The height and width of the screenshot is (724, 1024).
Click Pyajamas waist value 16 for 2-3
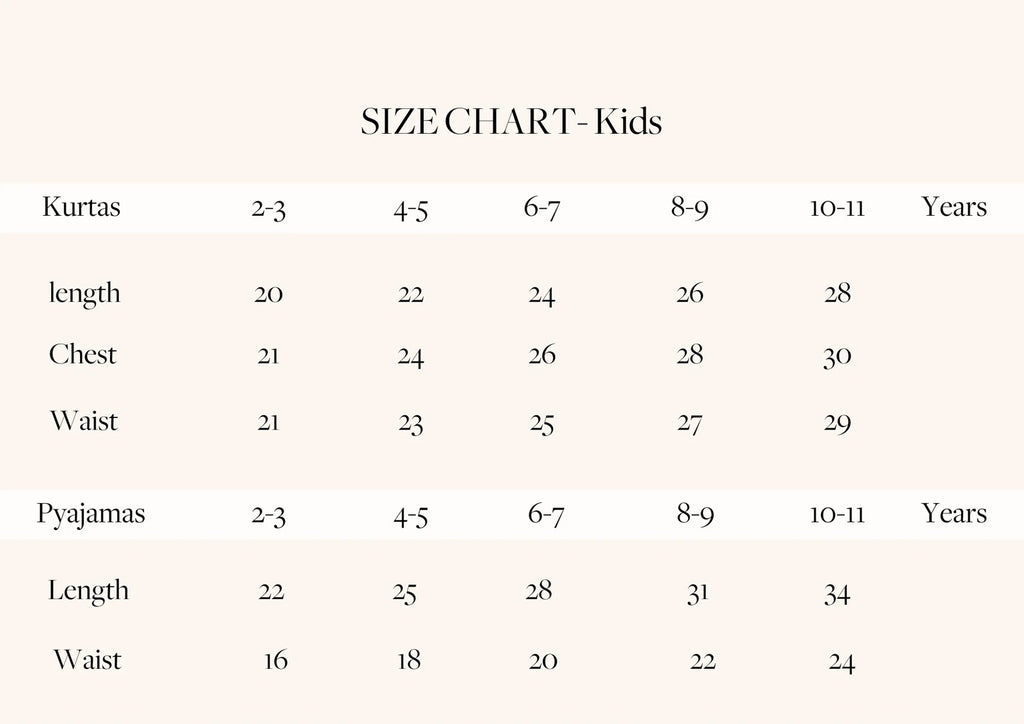tap(276, 661)
